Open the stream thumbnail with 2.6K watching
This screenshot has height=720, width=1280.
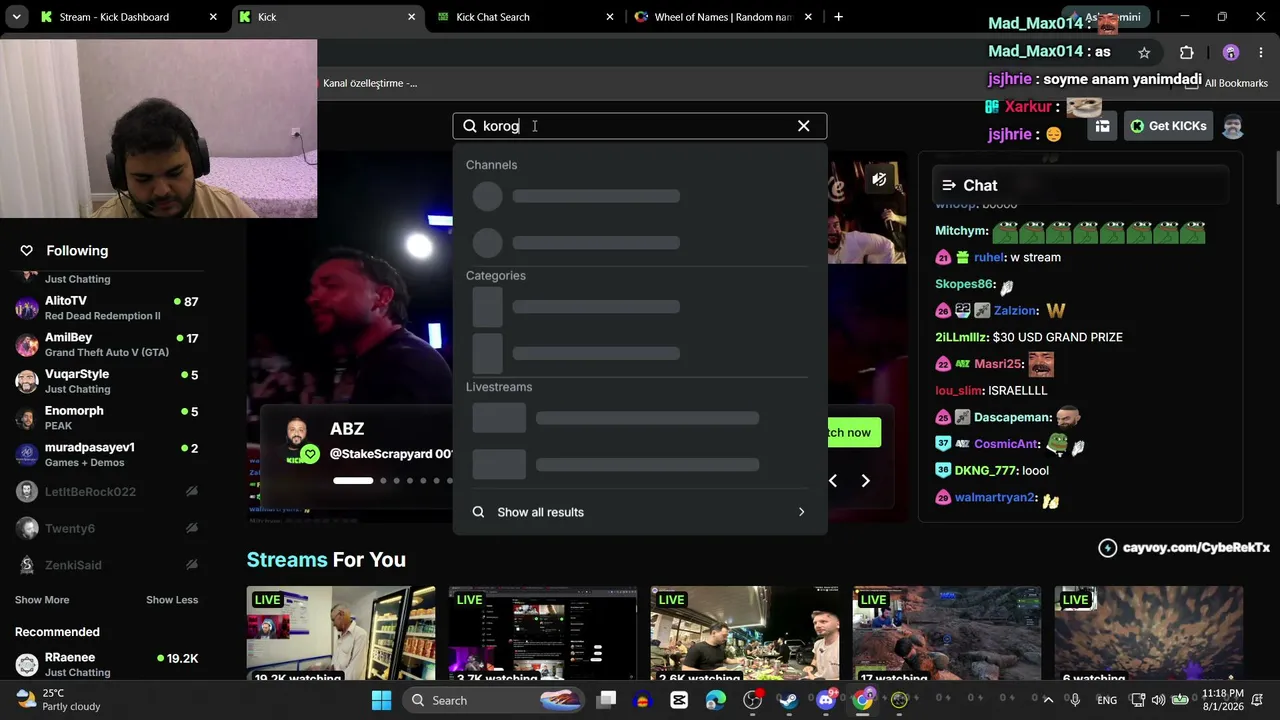[745, 633]
